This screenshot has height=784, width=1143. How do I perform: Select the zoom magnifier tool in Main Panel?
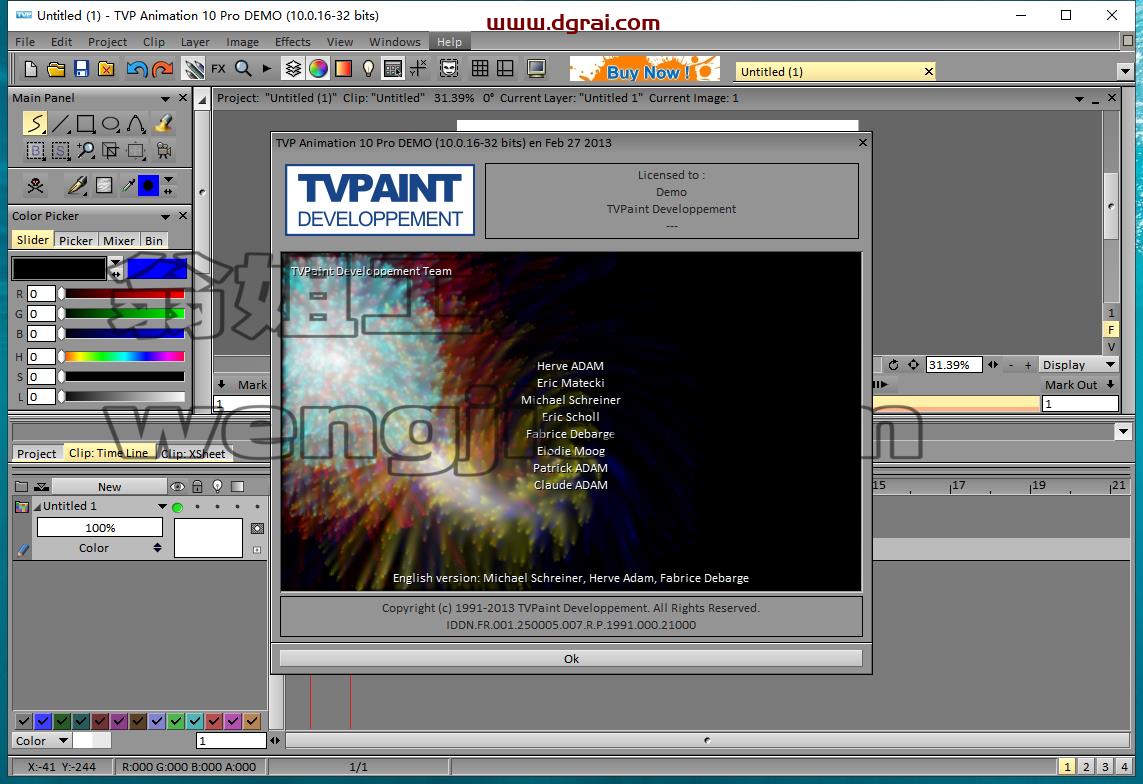(x=85, y=151)
